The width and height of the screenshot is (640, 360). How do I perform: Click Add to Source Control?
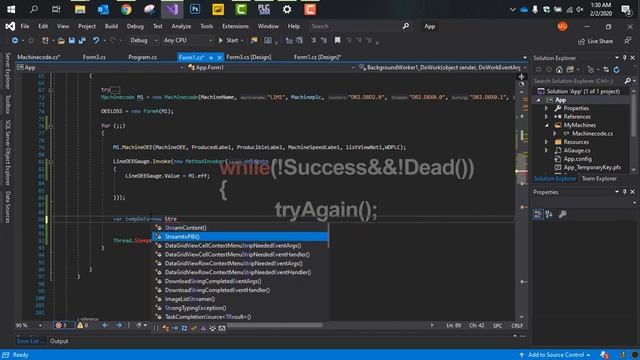(x=555, y=355)
